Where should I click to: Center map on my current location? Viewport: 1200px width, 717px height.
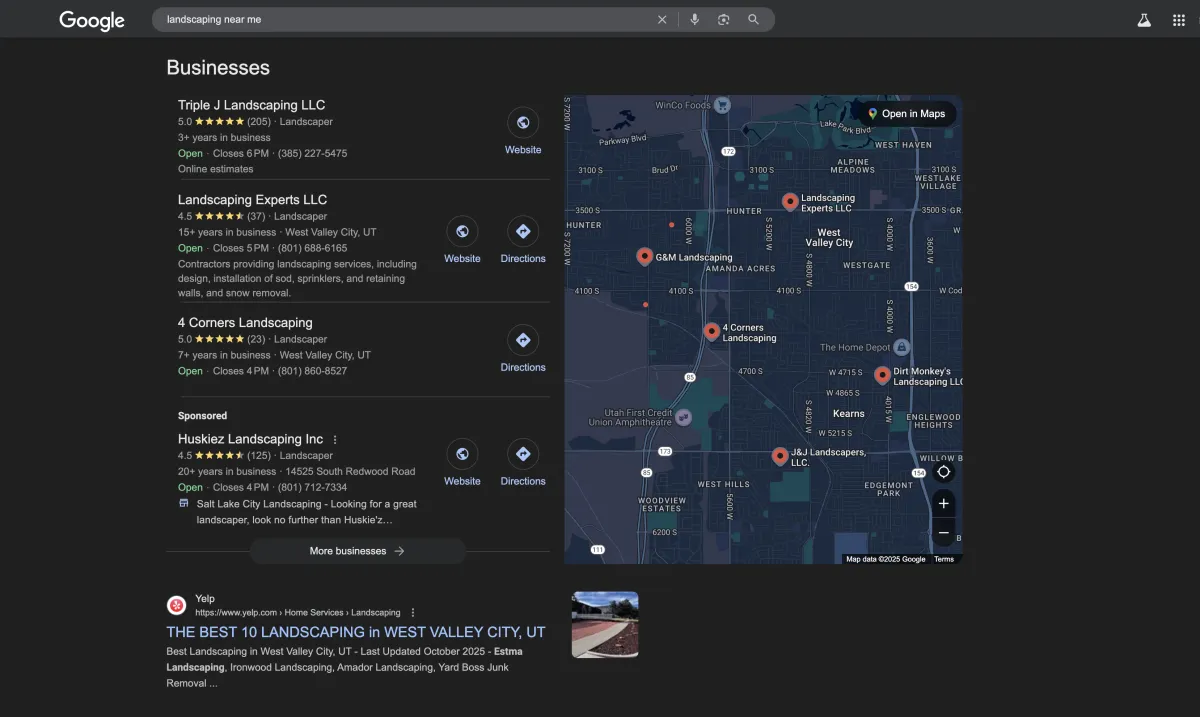(x=943, y=472)
